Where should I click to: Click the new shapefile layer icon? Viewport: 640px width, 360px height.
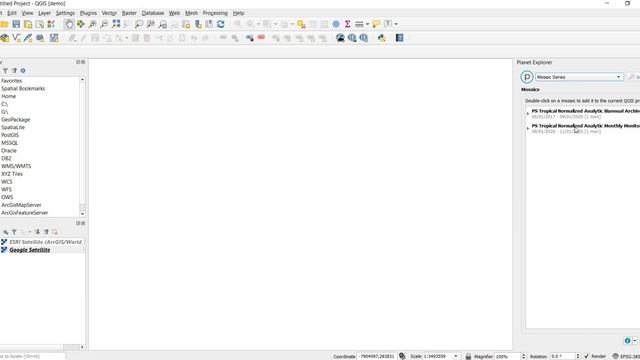[x=16, y=38]
